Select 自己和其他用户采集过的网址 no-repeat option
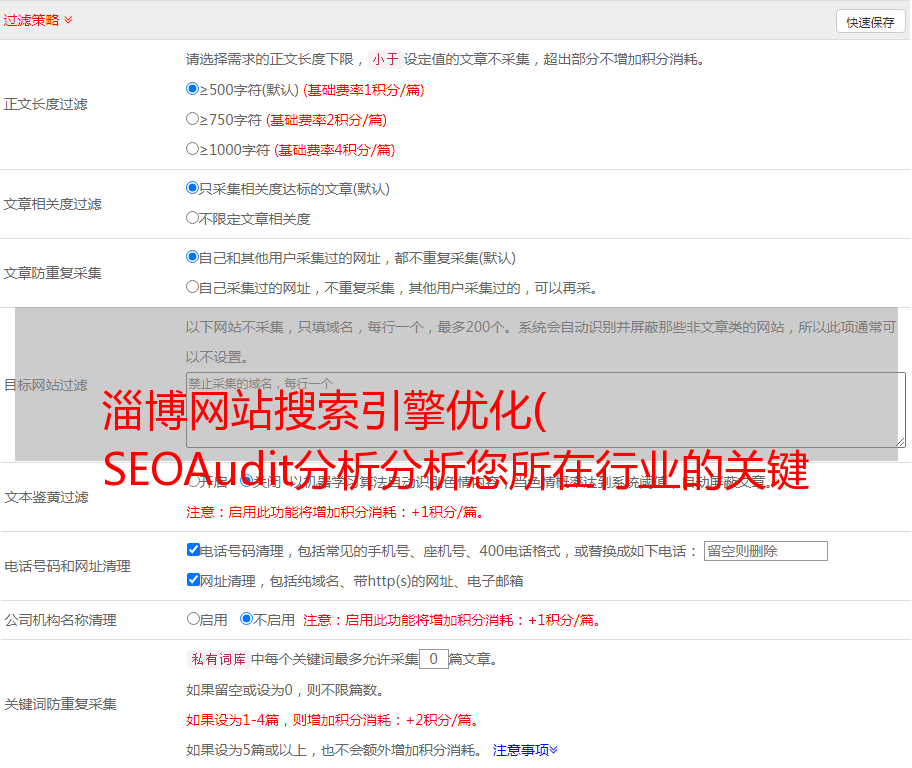912x768 pixels. tap(193, 257)
